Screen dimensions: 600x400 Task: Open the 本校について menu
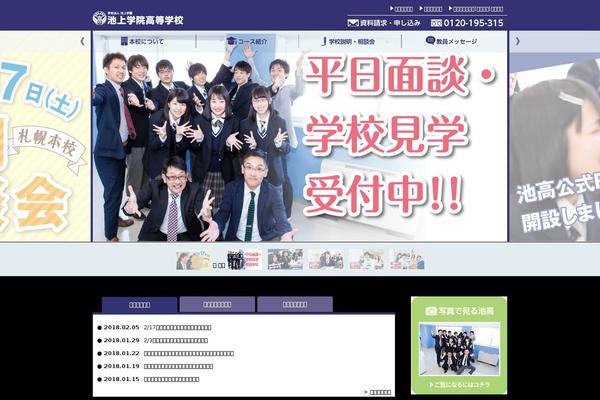pos(142,41)
